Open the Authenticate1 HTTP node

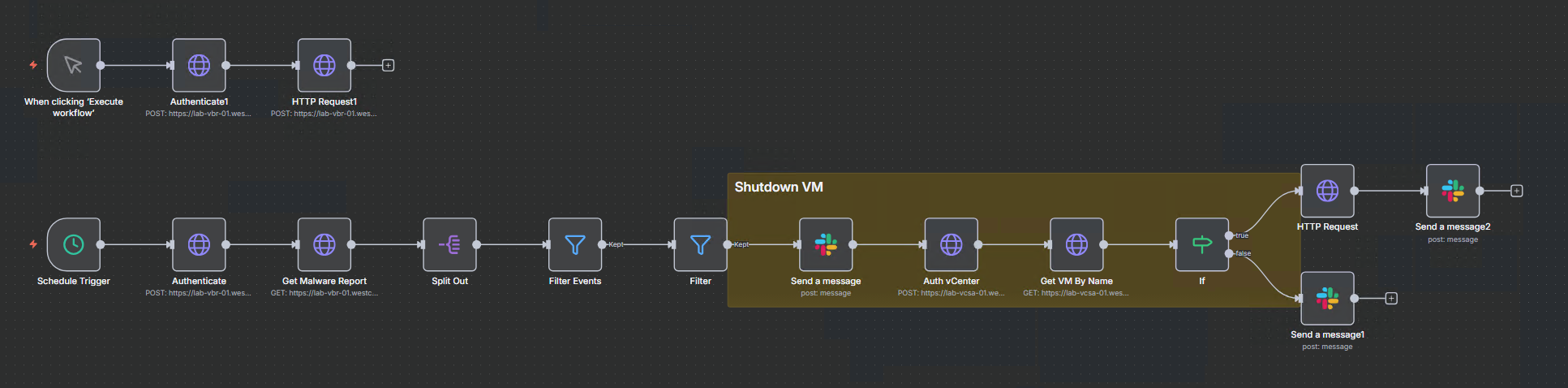click(x=199, y=65)
